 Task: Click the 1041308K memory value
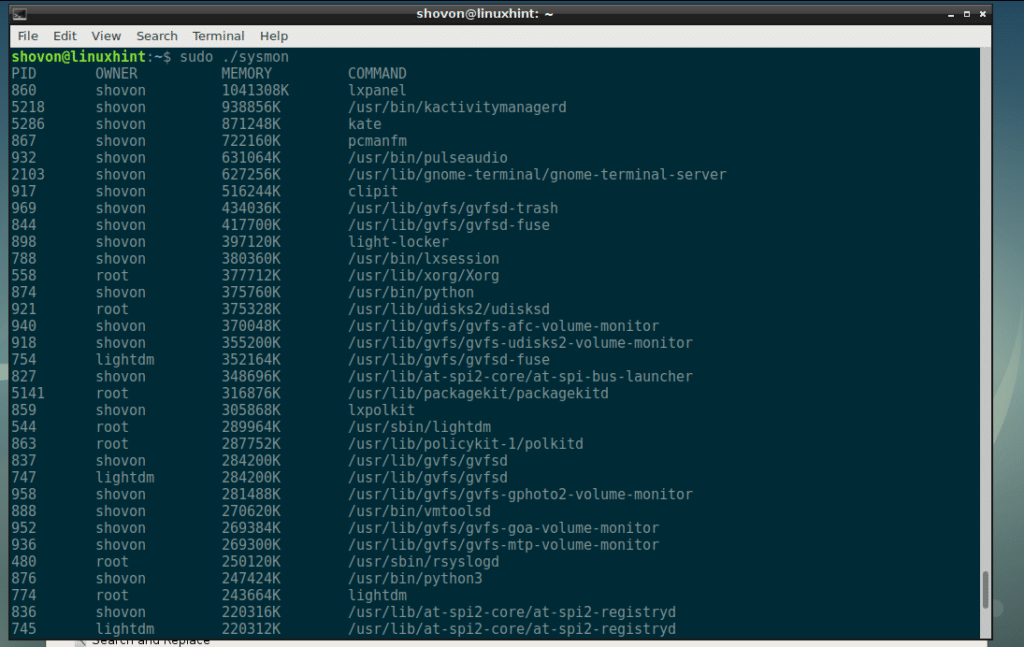pyautogui.click(x=255, y=91)
